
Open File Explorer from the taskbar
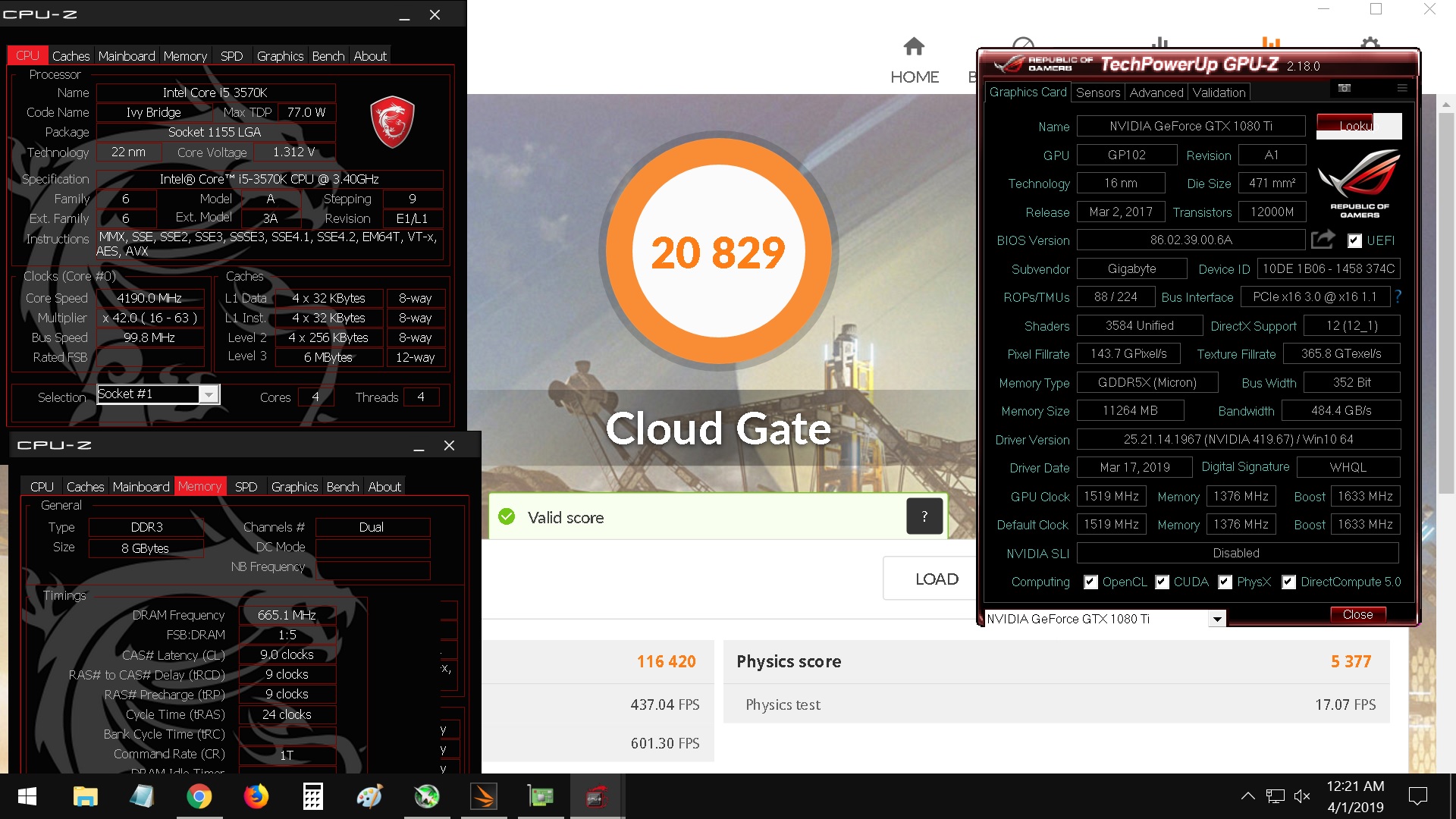point(85,796)
